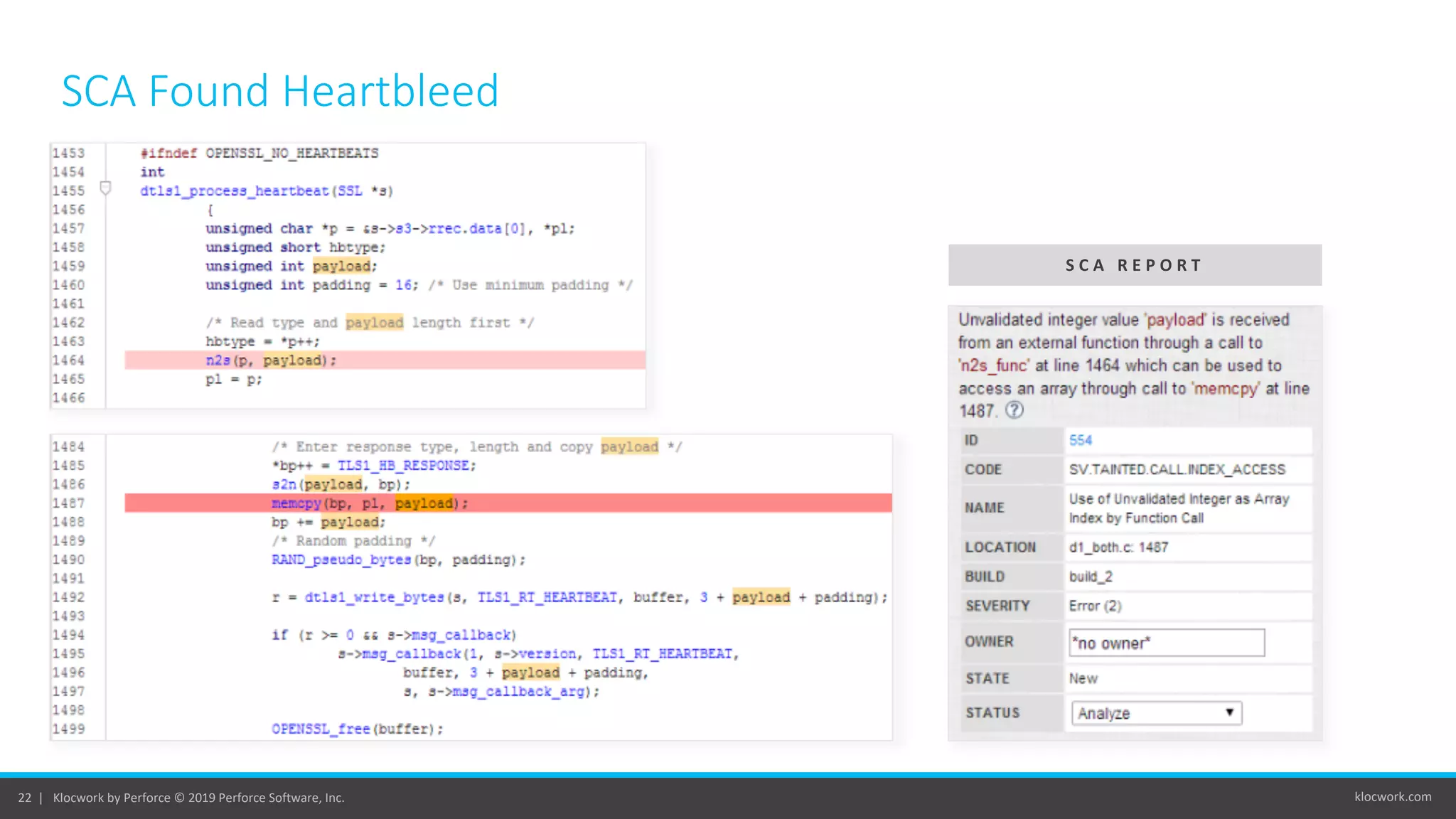Click klocwork.com in footer

pyautogui.click(x=1393, y=797)
